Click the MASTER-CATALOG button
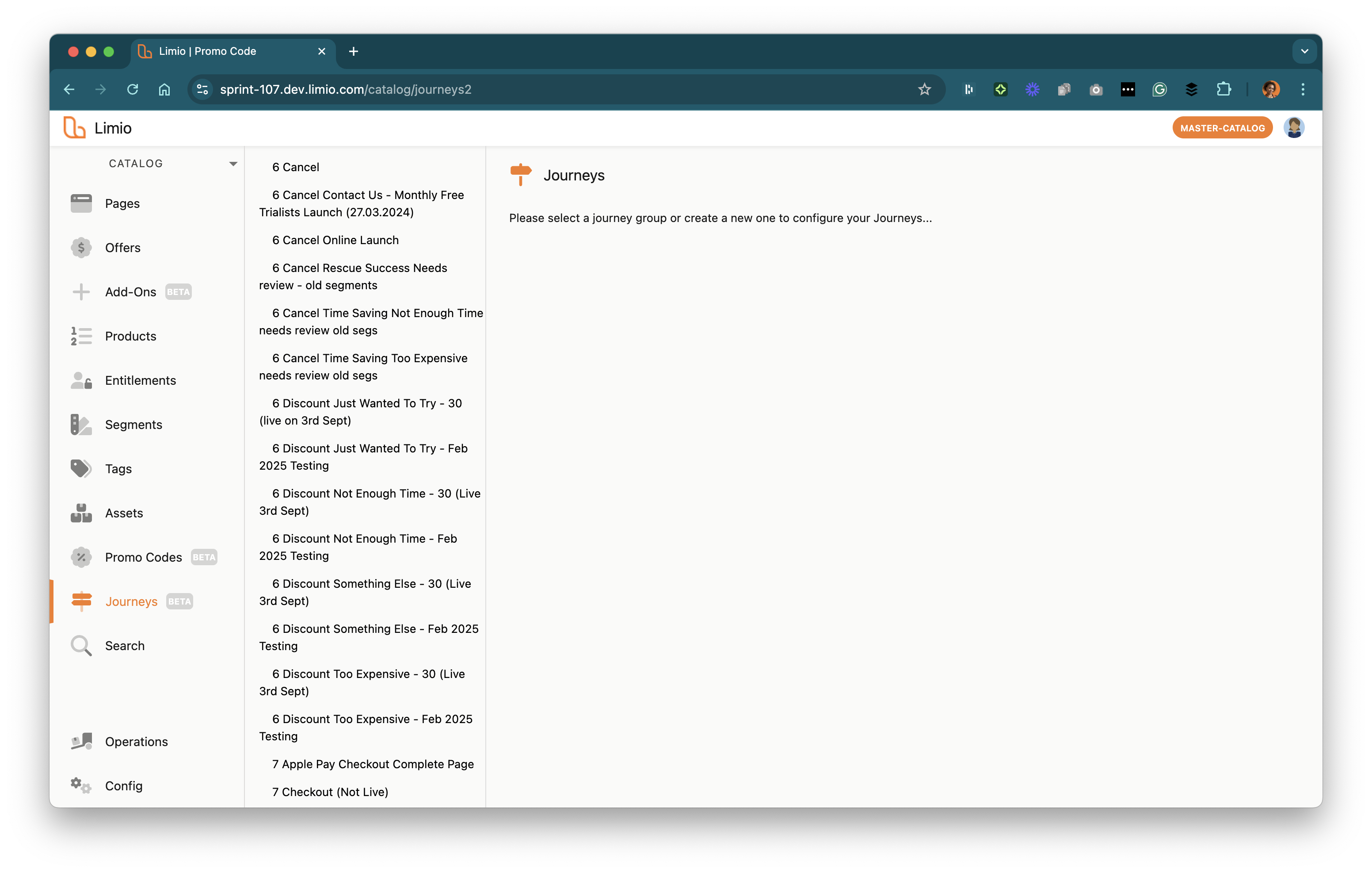This screenshot has width=1372, height=873. coord(1222,128)
